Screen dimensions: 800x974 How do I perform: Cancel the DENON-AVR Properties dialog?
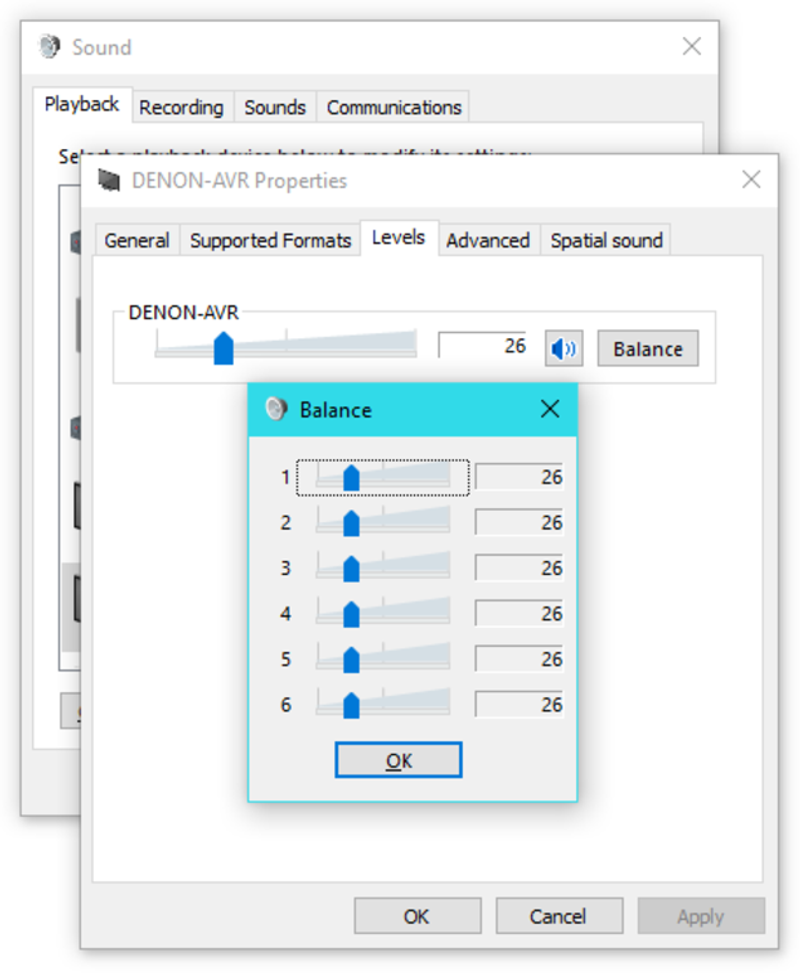(x=559, y=916)
